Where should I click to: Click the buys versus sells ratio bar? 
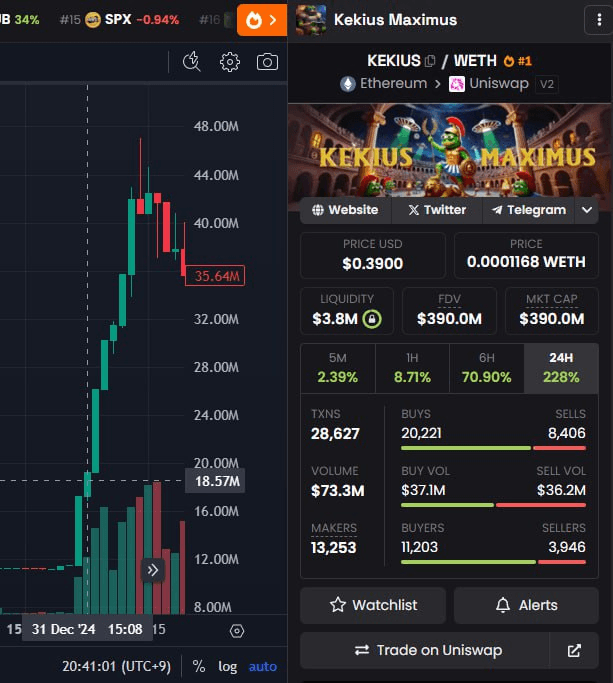point(493,448)
